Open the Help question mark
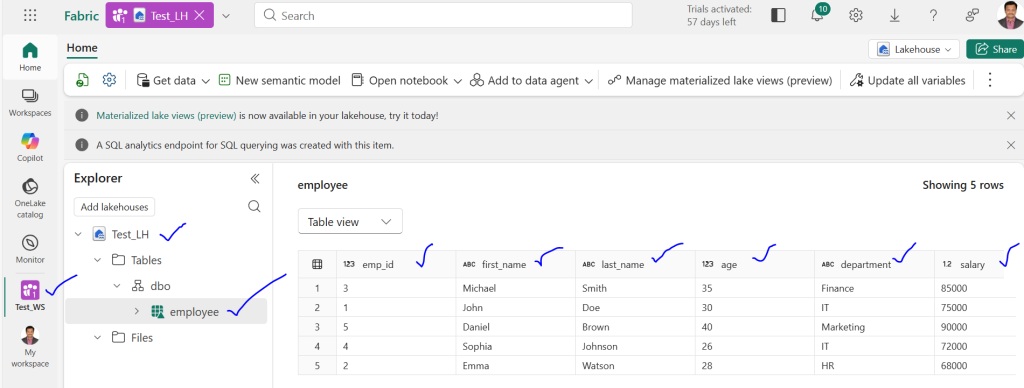This screenshot has width=1024, height=388. point(933,15)
